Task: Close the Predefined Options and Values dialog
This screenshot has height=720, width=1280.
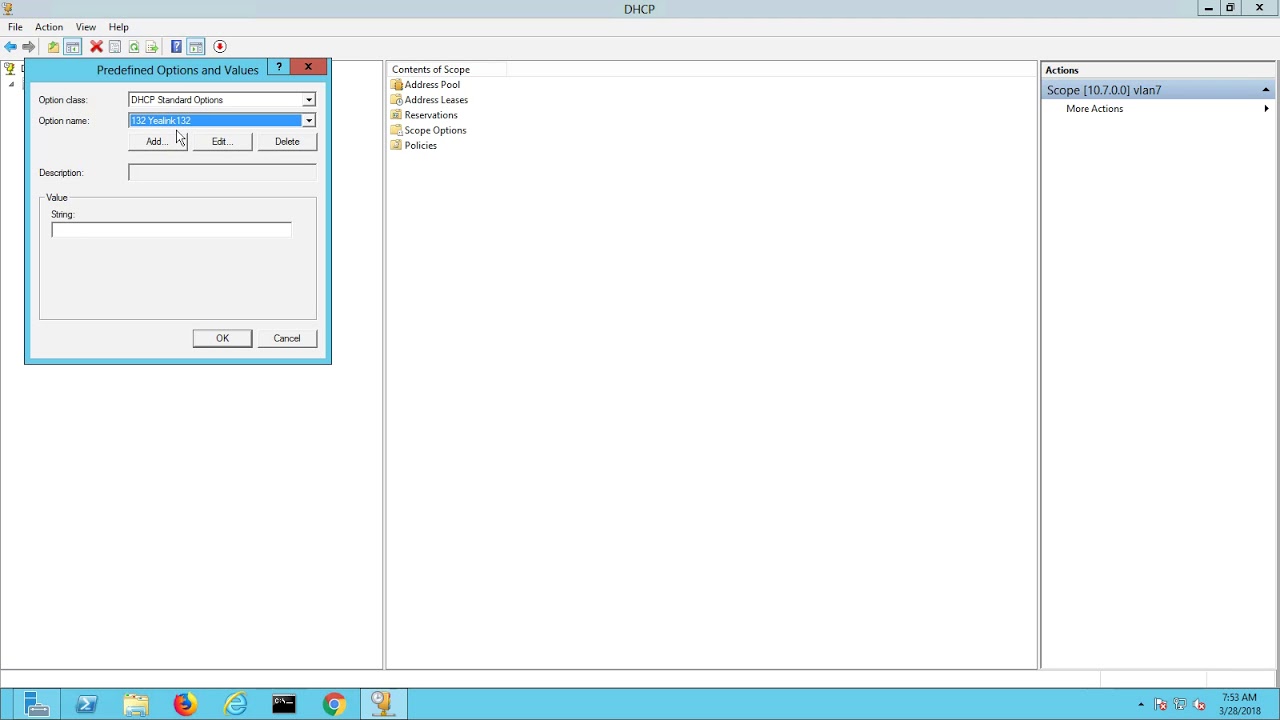Action: 308,67
